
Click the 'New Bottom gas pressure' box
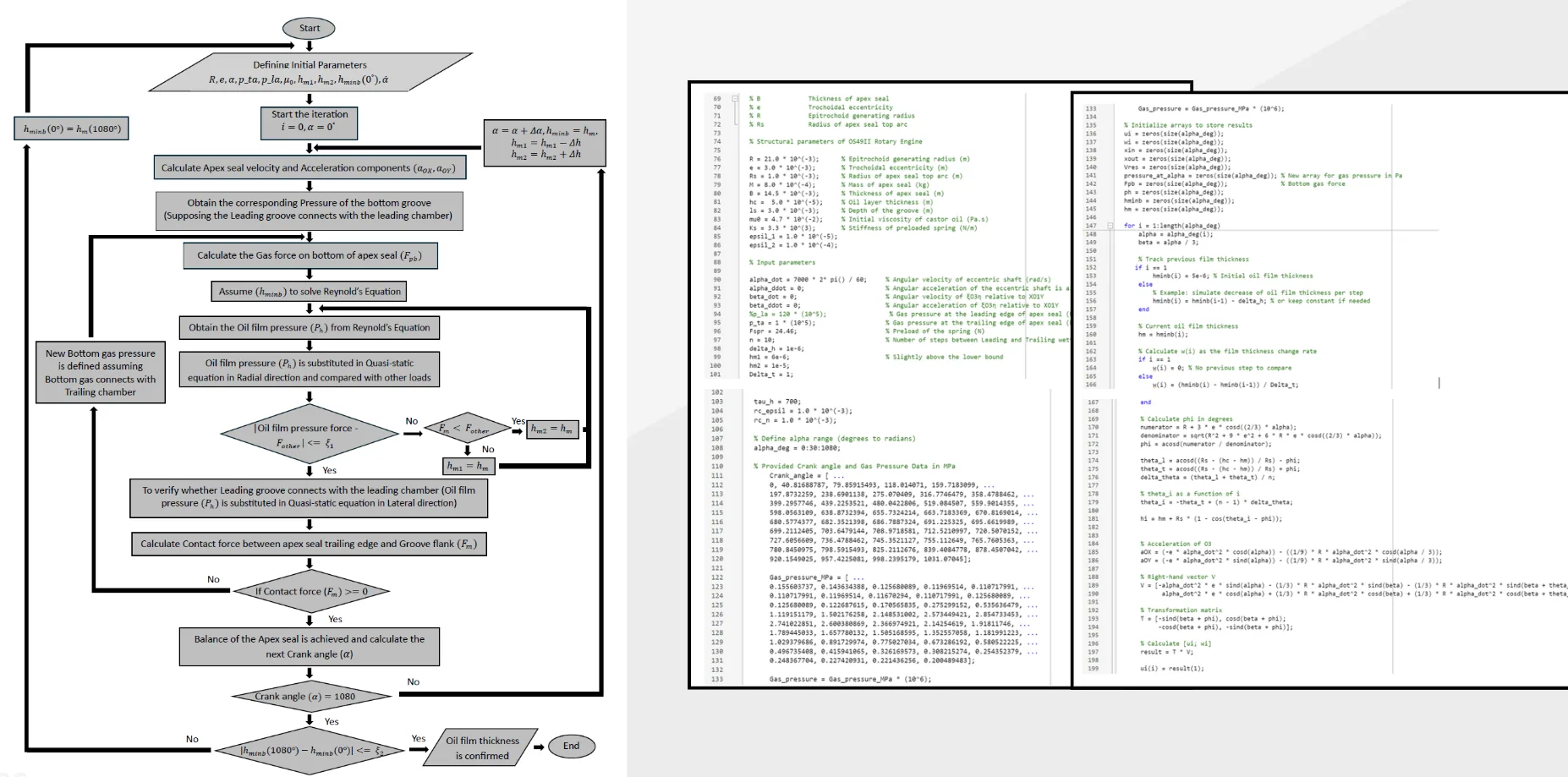coord(101,372)
